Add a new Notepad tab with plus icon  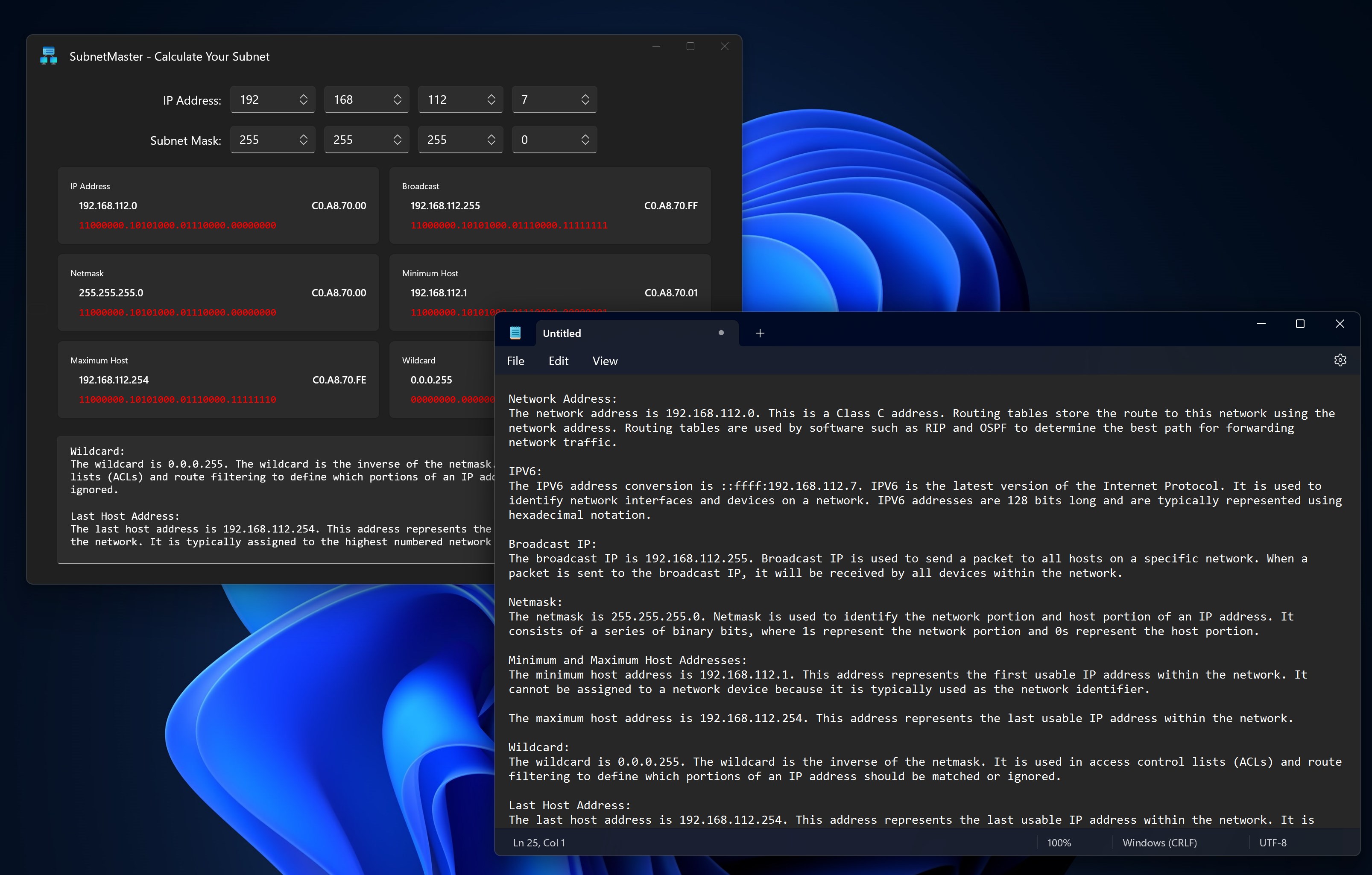tap(760, 333)
